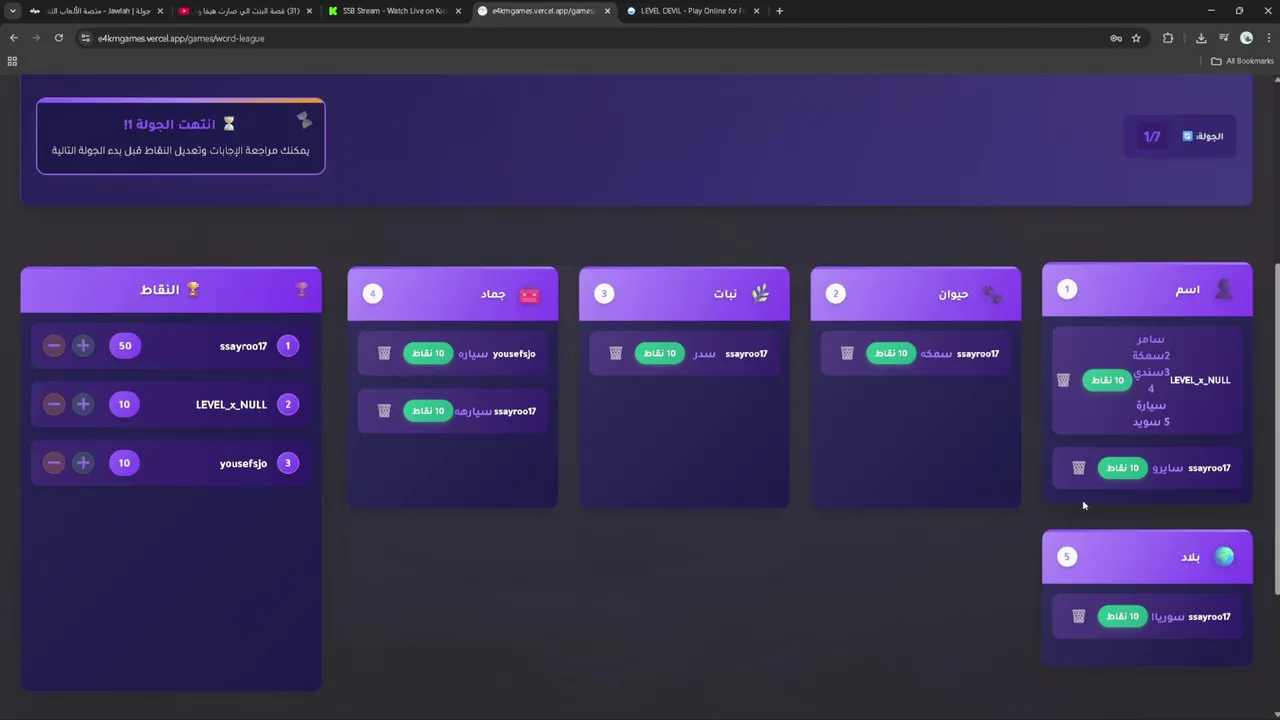Increase points for ssayroo17 in the scoreboard
Screen dimensions: 1280x720
[83, 346]
